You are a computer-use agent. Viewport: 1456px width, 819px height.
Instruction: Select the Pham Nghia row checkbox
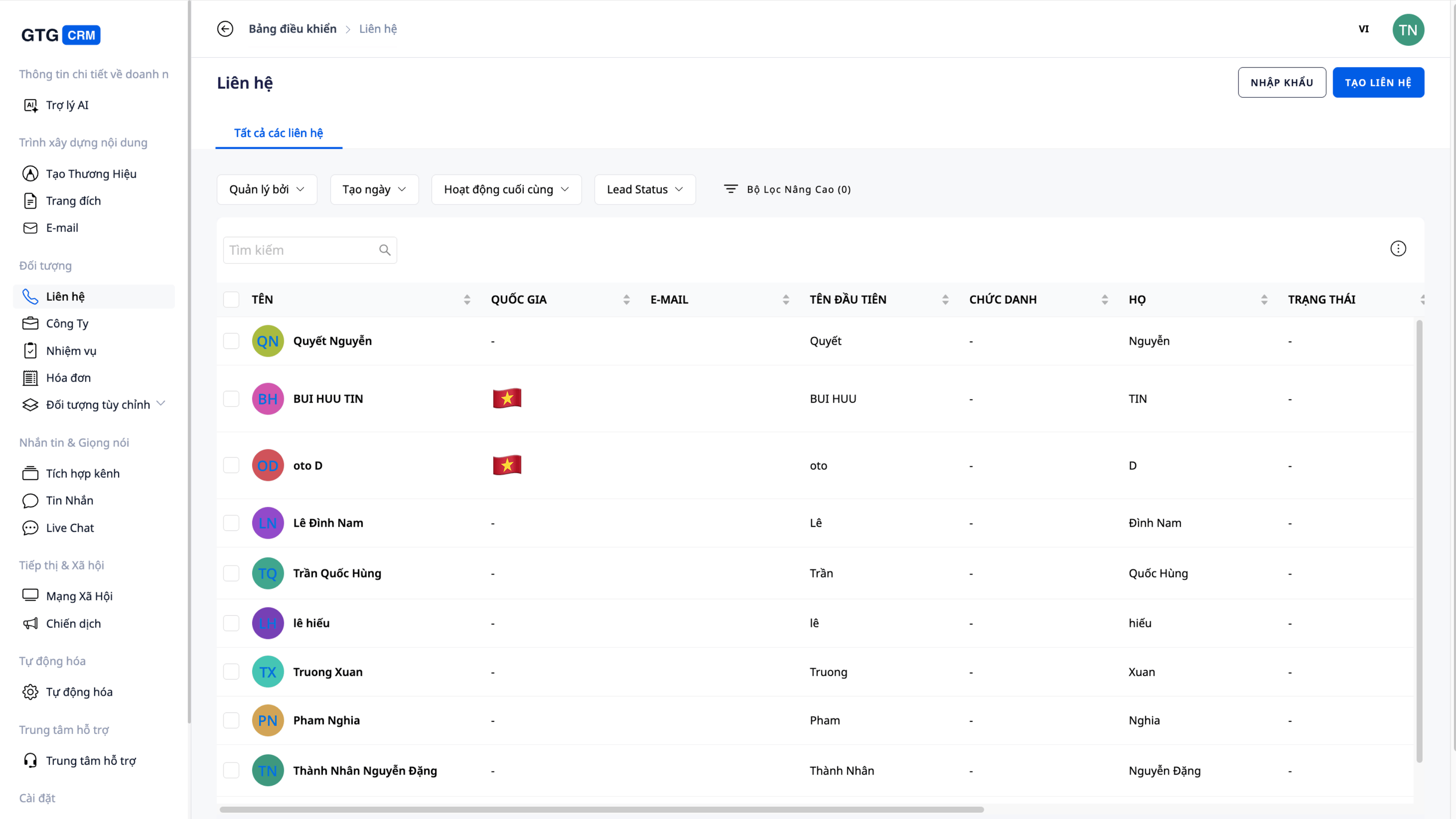coord(231,720)
